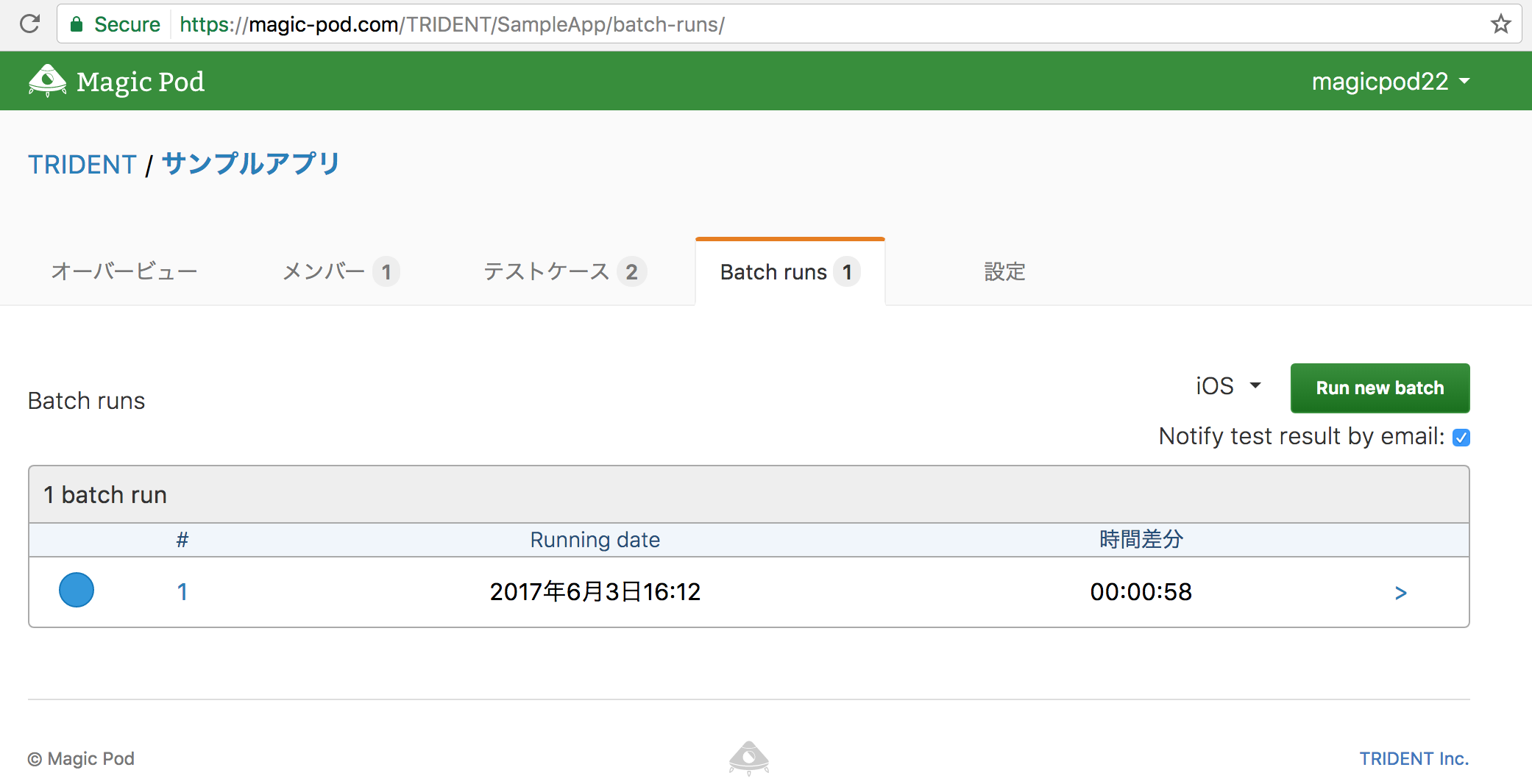Open the サンプルアプリ project link
Screen dimensions: 1532x784
click(251, 163)
